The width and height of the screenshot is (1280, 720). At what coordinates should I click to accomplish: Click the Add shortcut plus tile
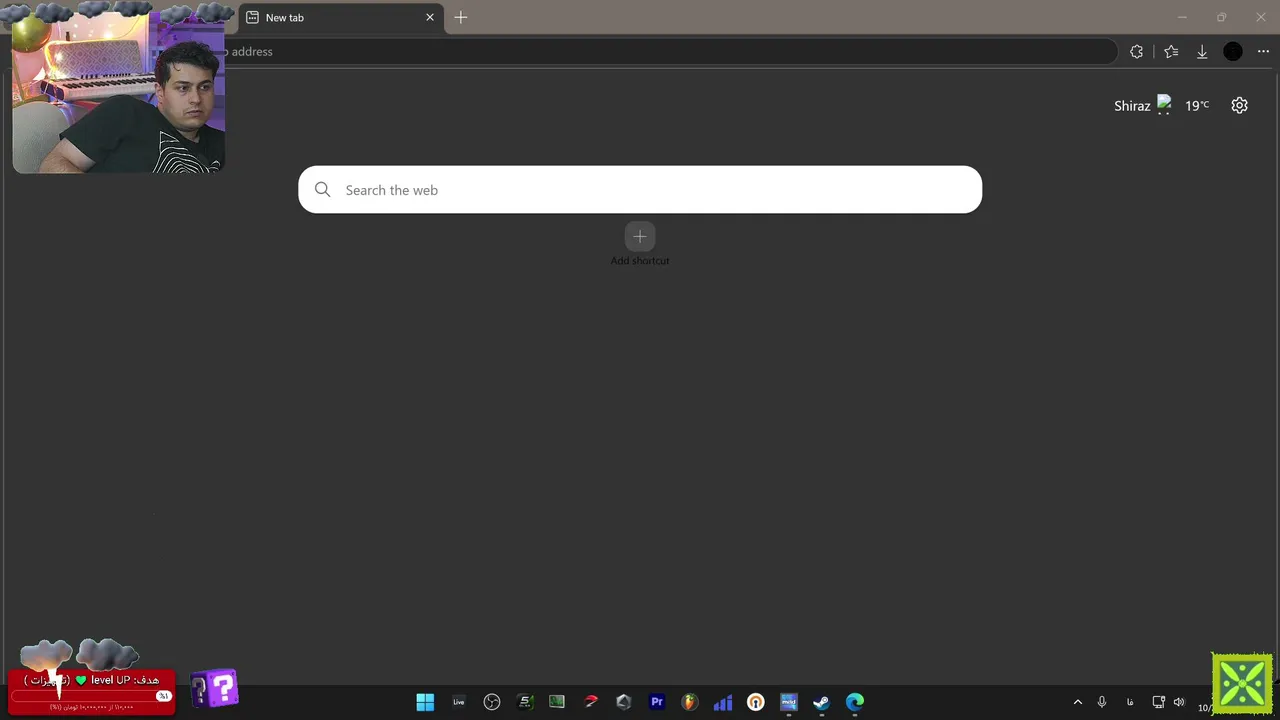640,237
